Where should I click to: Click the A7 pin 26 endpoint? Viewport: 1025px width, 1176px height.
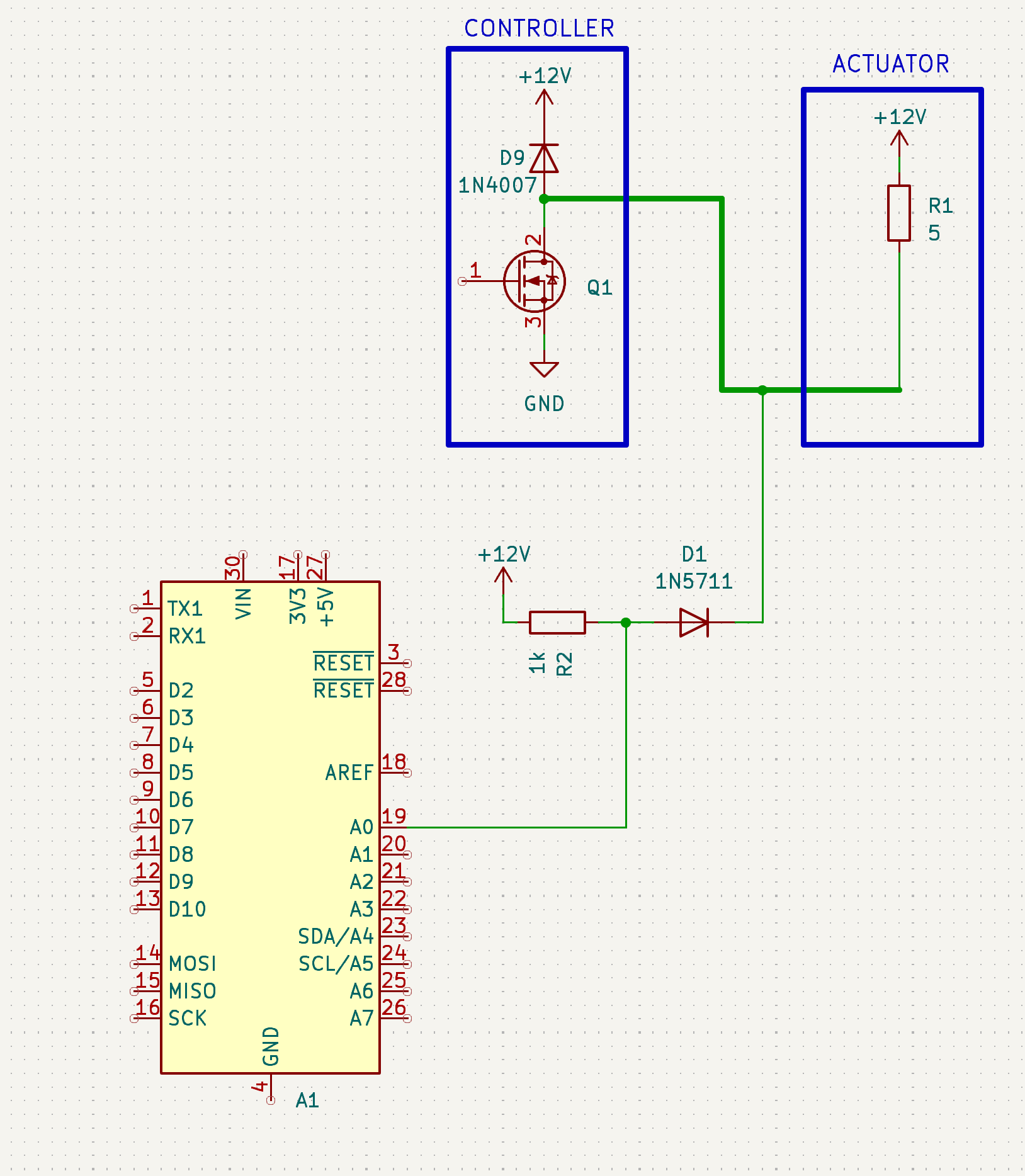pos(407,1018)
